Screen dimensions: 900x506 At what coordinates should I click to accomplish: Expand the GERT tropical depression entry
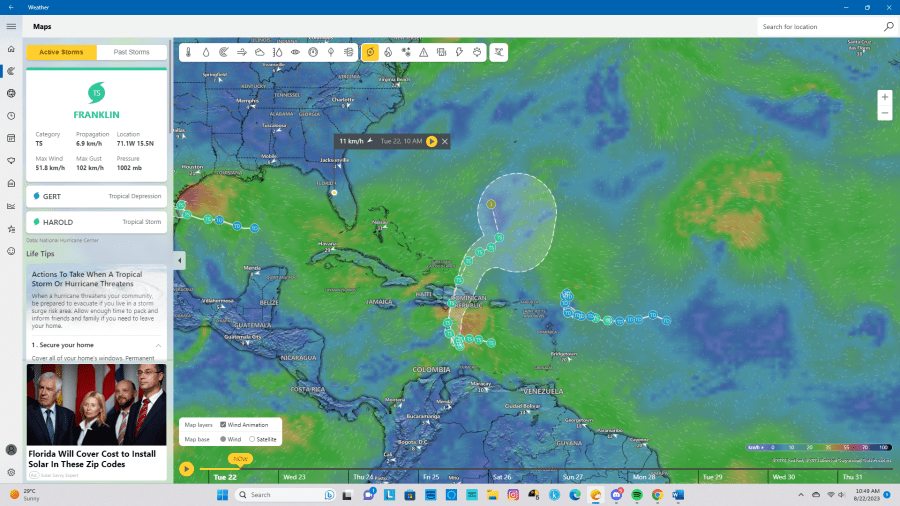point(96,197)
